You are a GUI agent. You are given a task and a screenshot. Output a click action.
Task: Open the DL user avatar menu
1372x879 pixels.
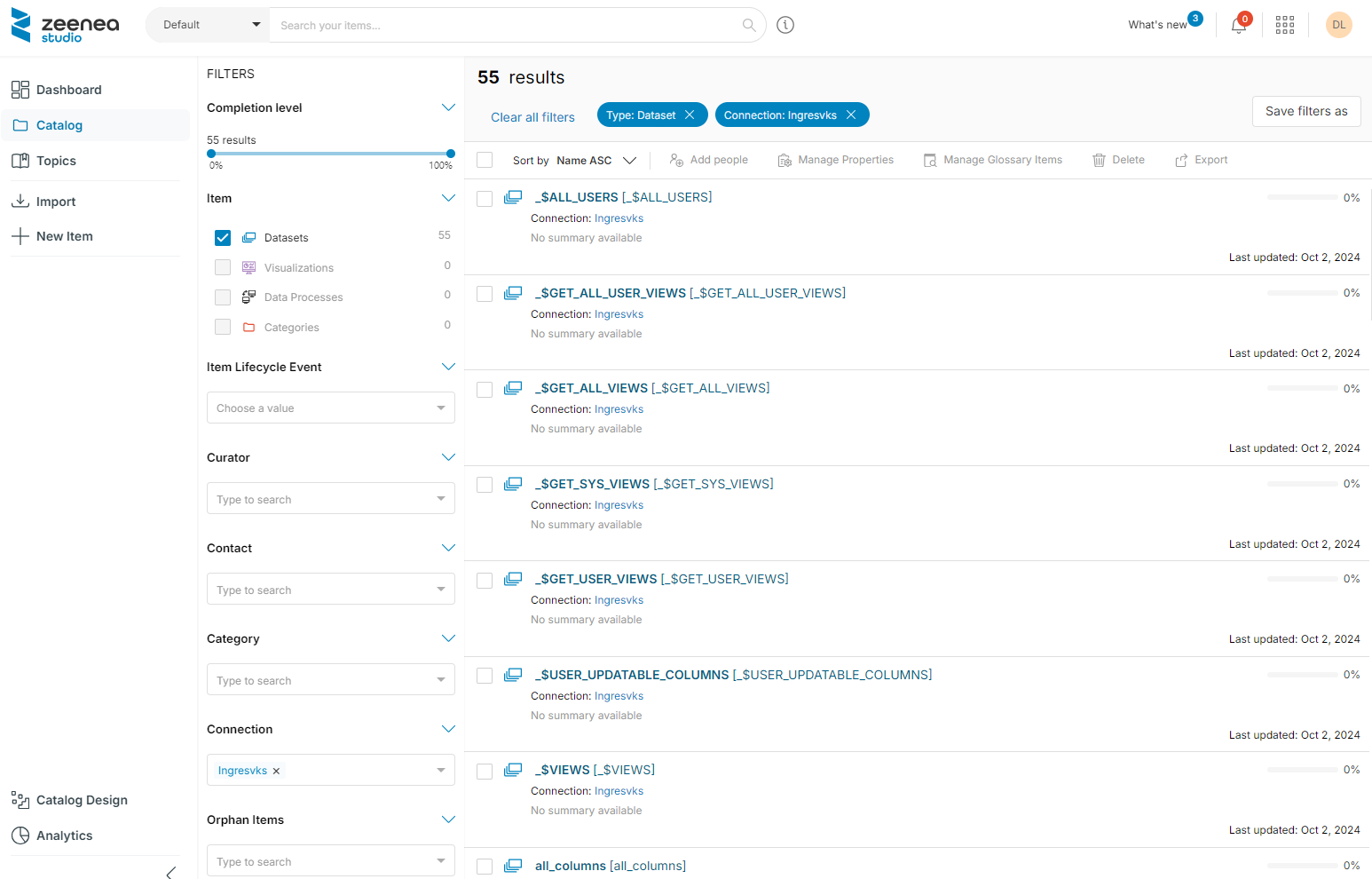[1338, 25]
